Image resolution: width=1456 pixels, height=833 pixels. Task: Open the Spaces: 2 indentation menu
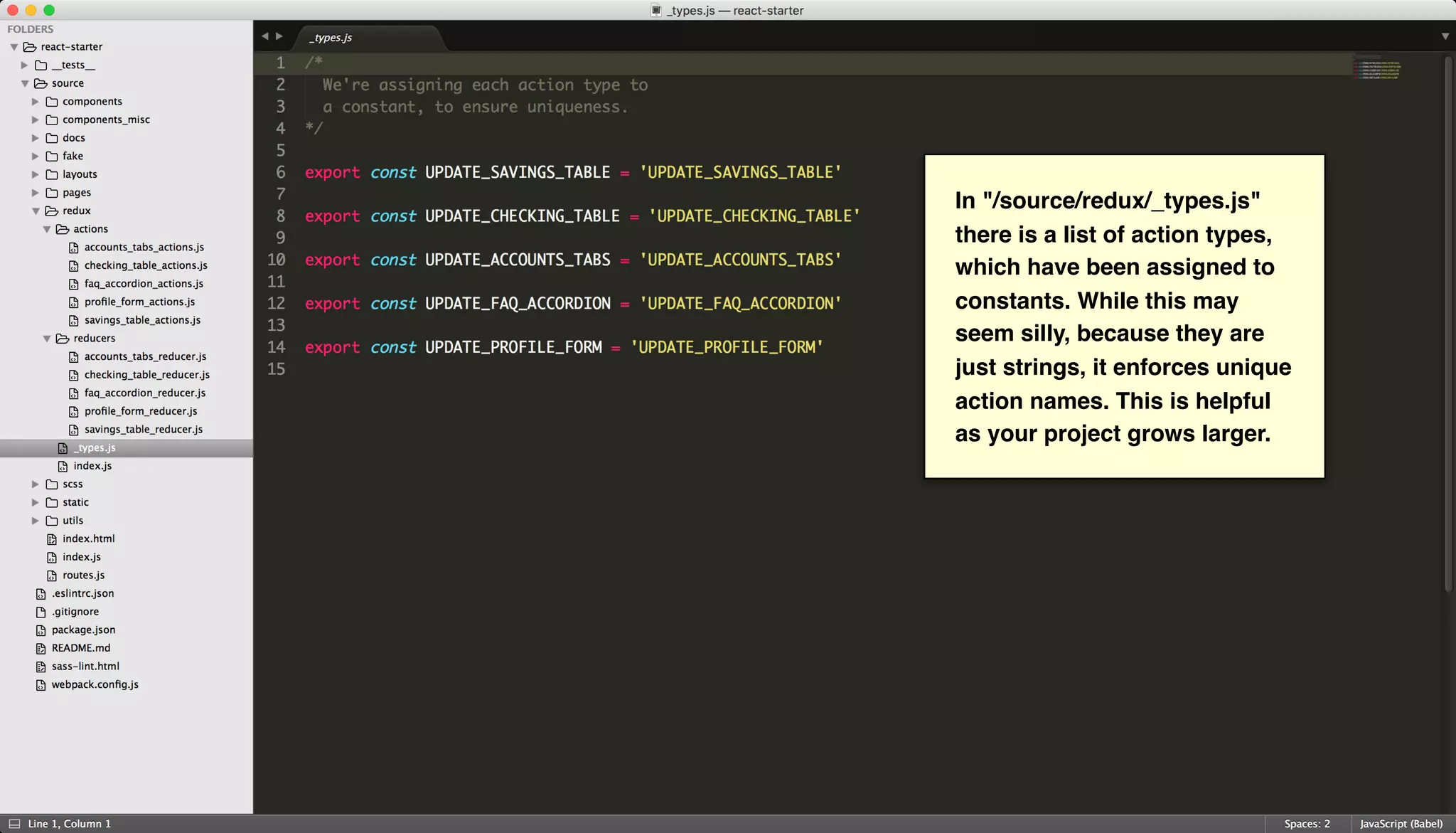tap(1307, 824)
